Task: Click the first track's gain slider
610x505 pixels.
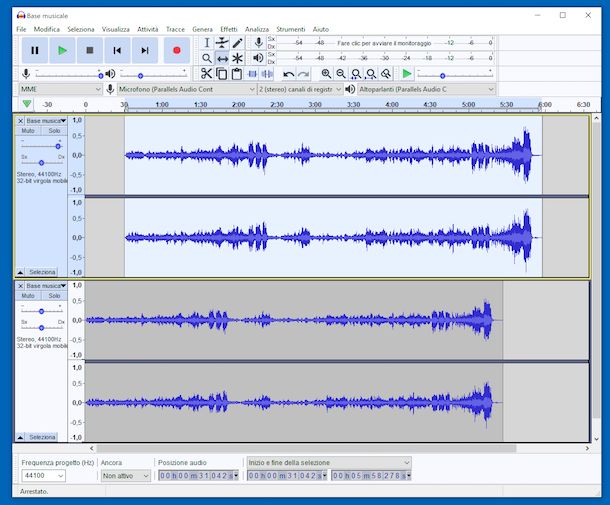Action: click(41, 146)
